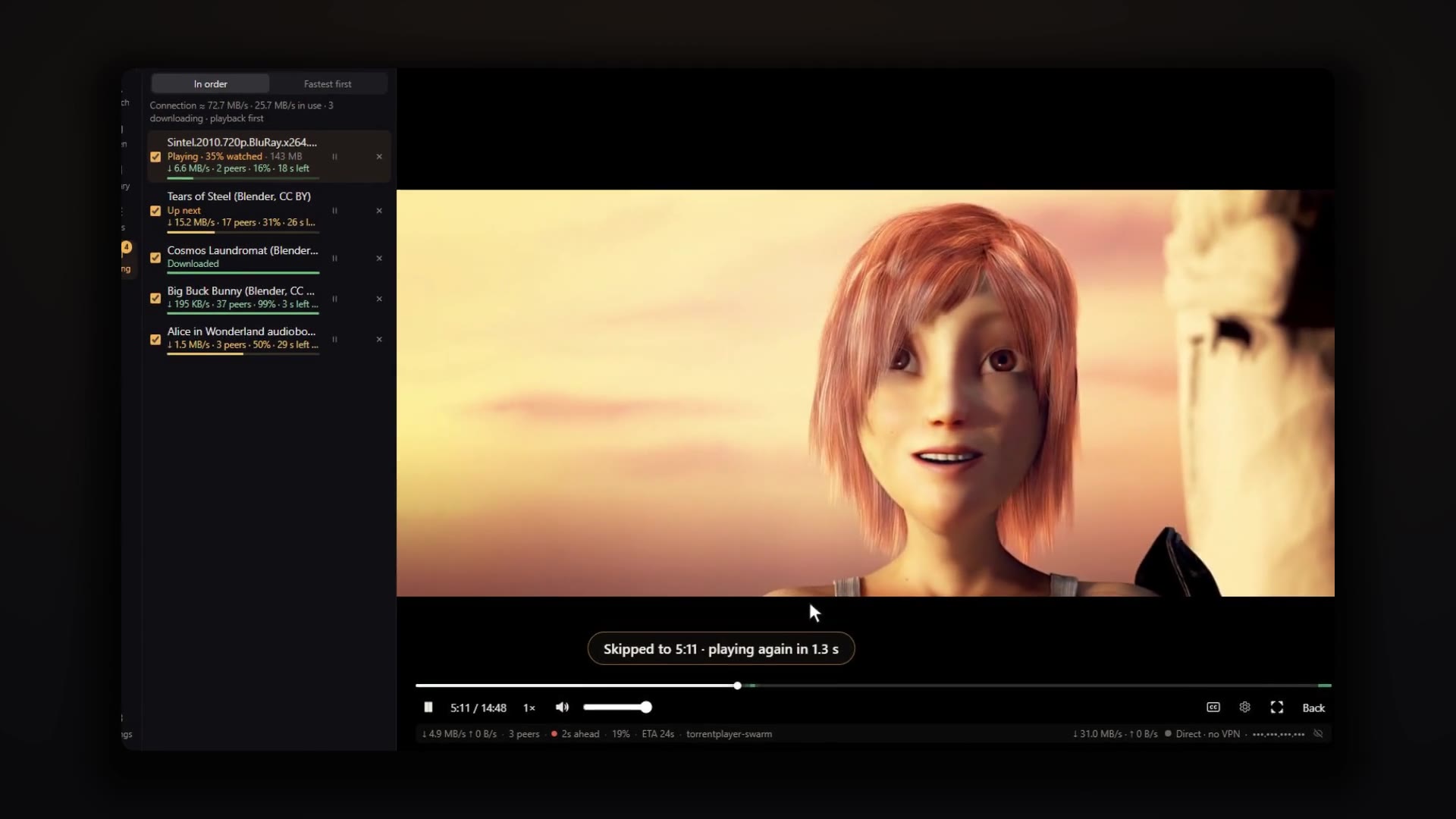Image resolution: width=1456 pixels, height=819 pixels.
Task: Select the Cosmos Laundromat torrent title
Action: pos(243,250)
